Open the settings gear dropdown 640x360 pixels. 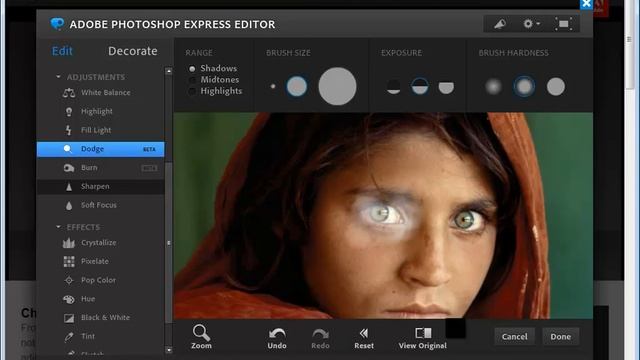point(531,24)
